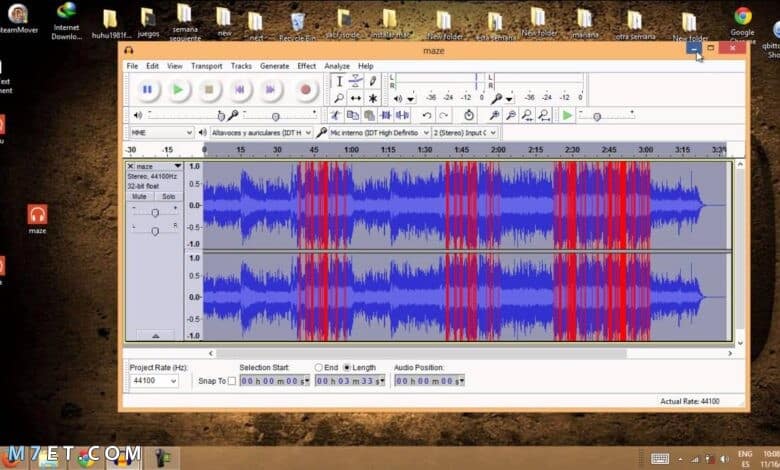Click the Fit Selection zoom icon
Image resolution: width=780 pixels, height=470 pixels.
click(x=527, y=115)
